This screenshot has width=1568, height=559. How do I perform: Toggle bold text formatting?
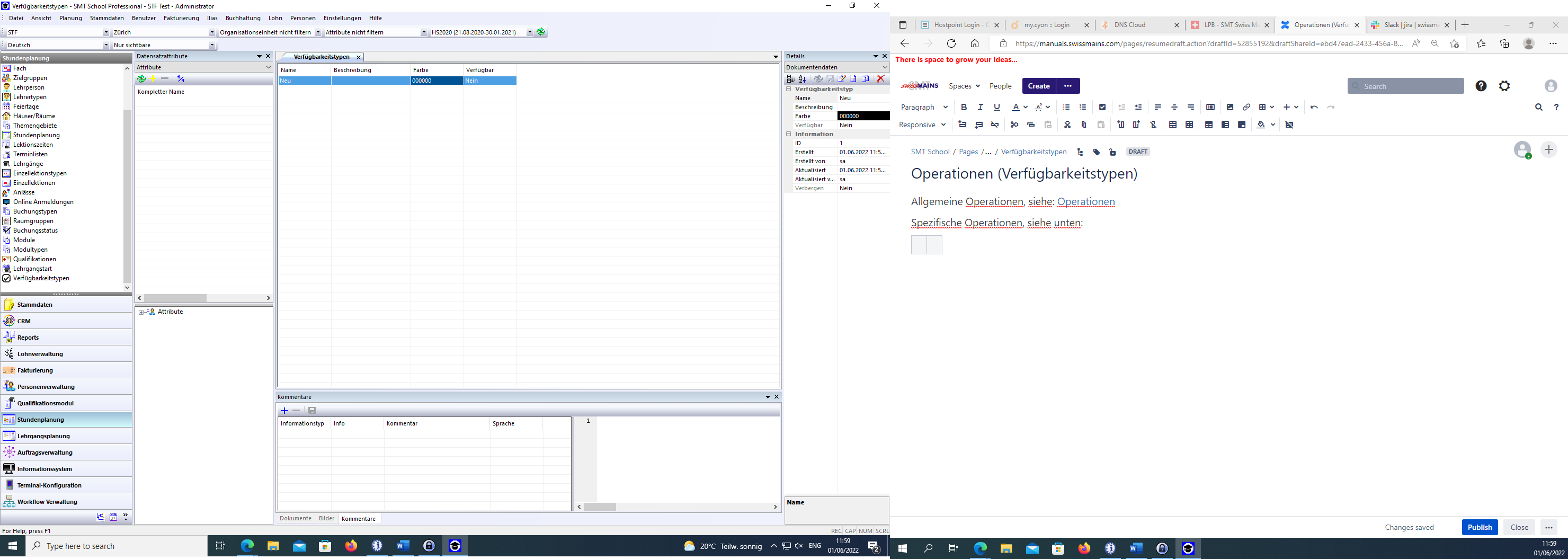point(964,107)
